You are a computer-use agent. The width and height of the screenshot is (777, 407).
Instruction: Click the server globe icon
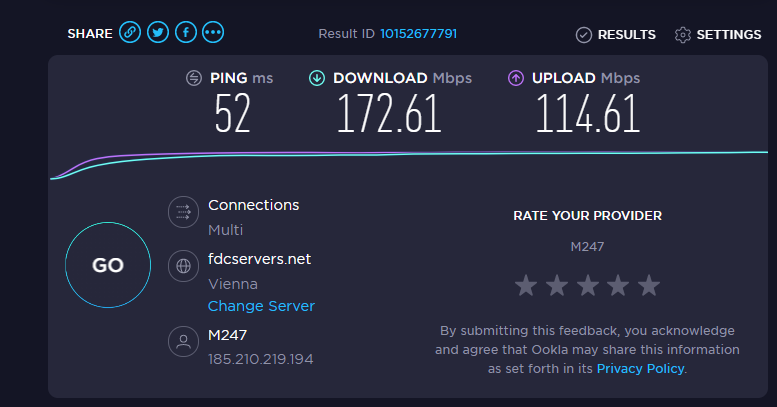pyautogui.click(x=183, y=266)
